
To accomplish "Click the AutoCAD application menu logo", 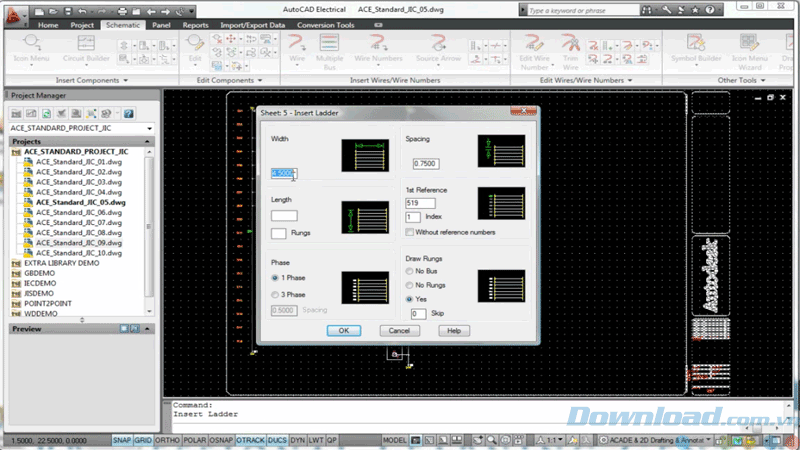I will click(x=13, y=15).
